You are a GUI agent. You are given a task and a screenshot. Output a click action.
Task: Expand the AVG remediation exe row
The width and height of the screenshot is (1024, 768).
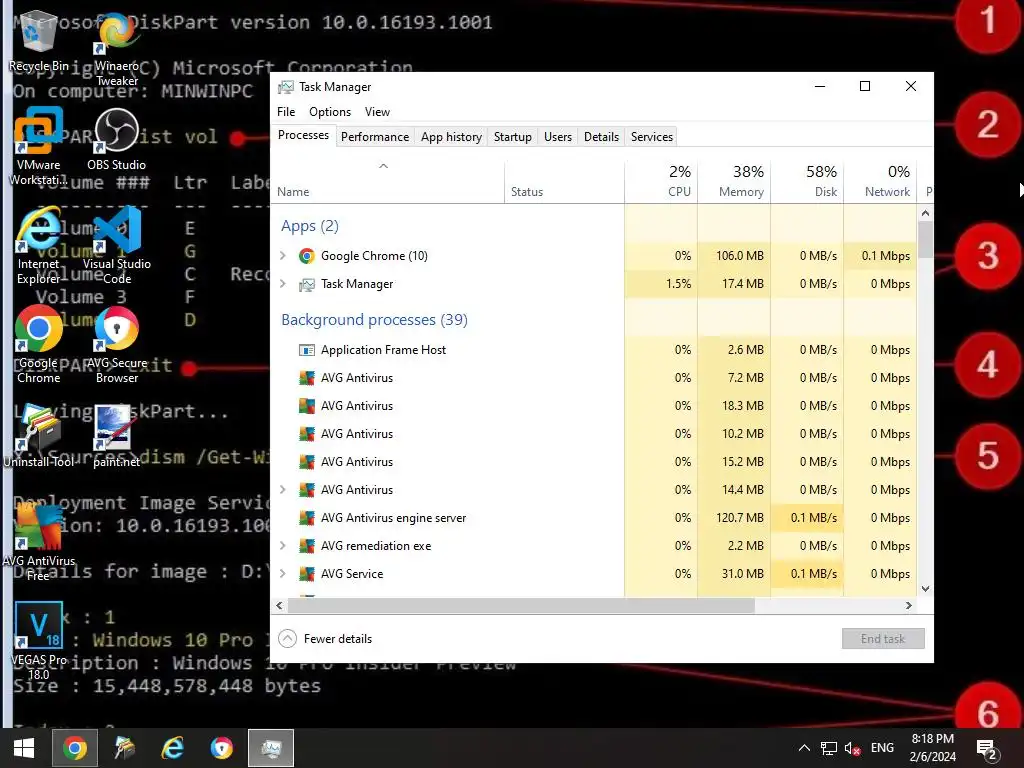(x=283, y=546)
